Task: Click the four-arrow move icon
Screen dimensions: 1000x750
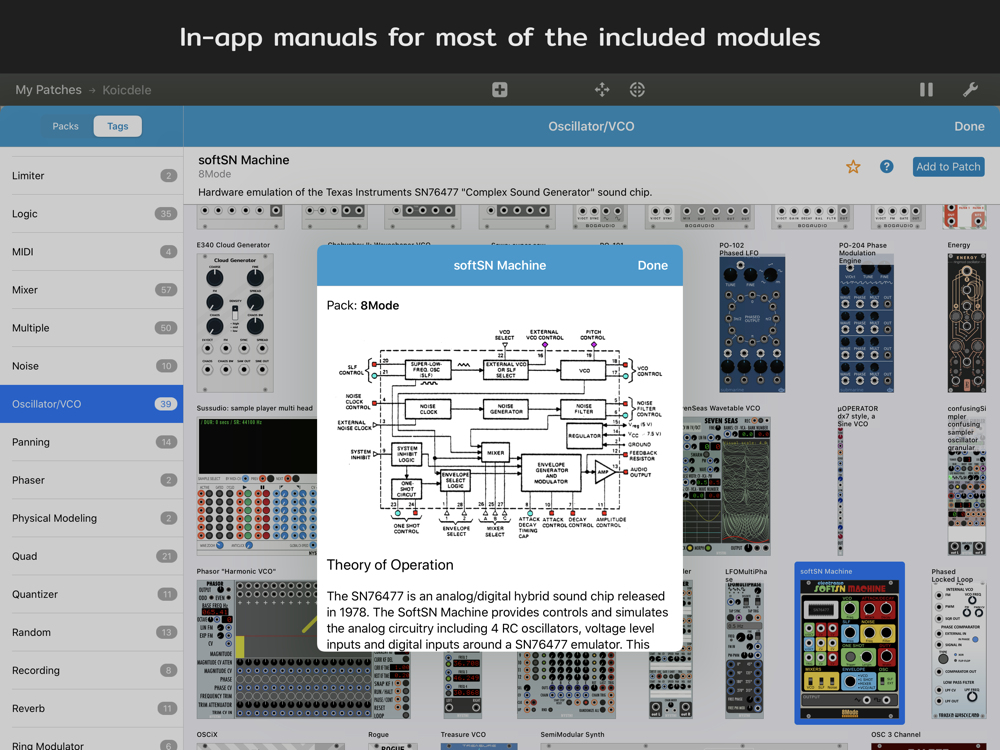Action: click(602, 90)
